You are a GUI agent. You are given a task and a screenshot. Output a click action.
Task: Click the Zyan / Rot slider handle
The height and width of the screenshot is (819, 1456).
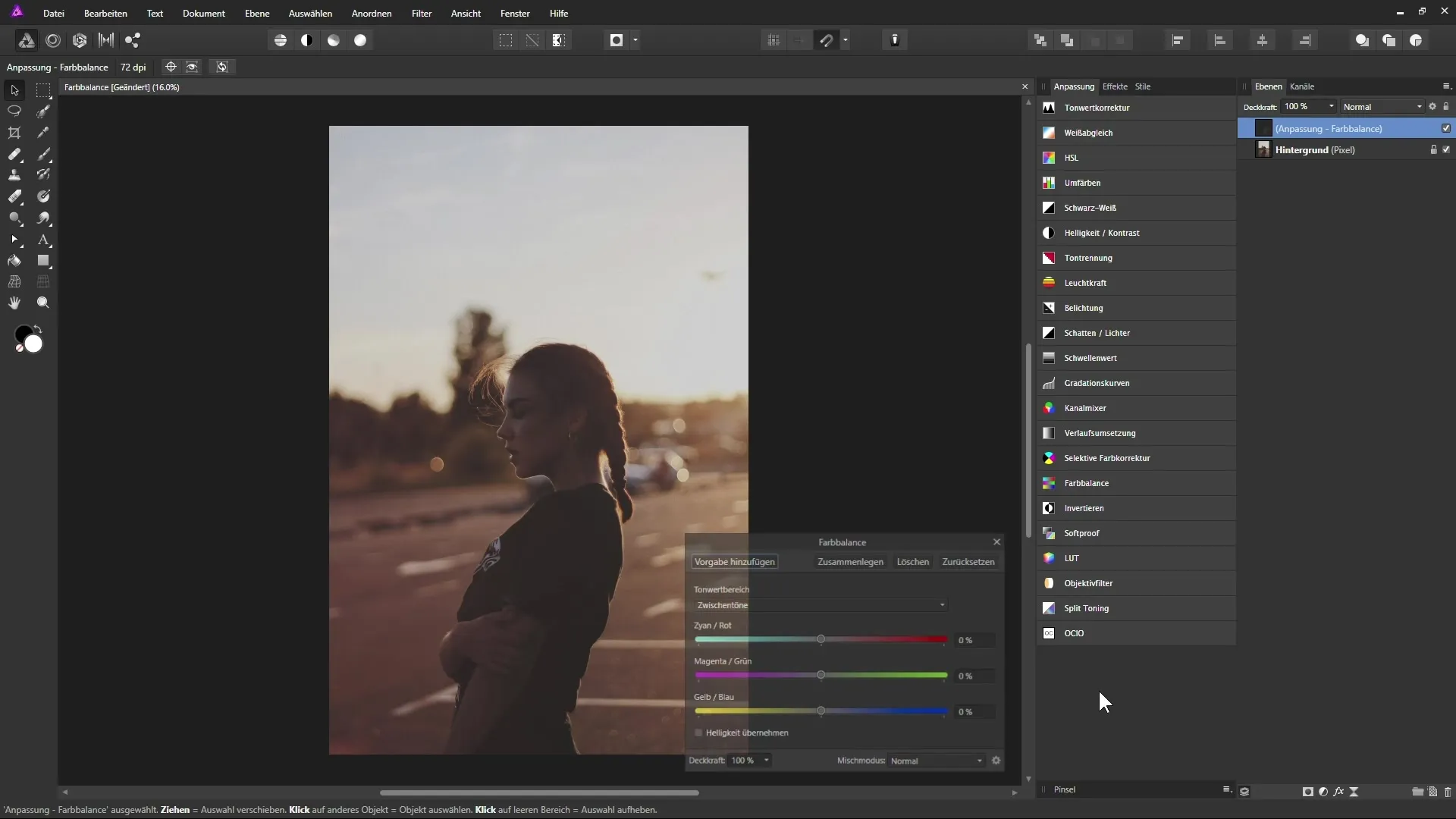point(821,639)
